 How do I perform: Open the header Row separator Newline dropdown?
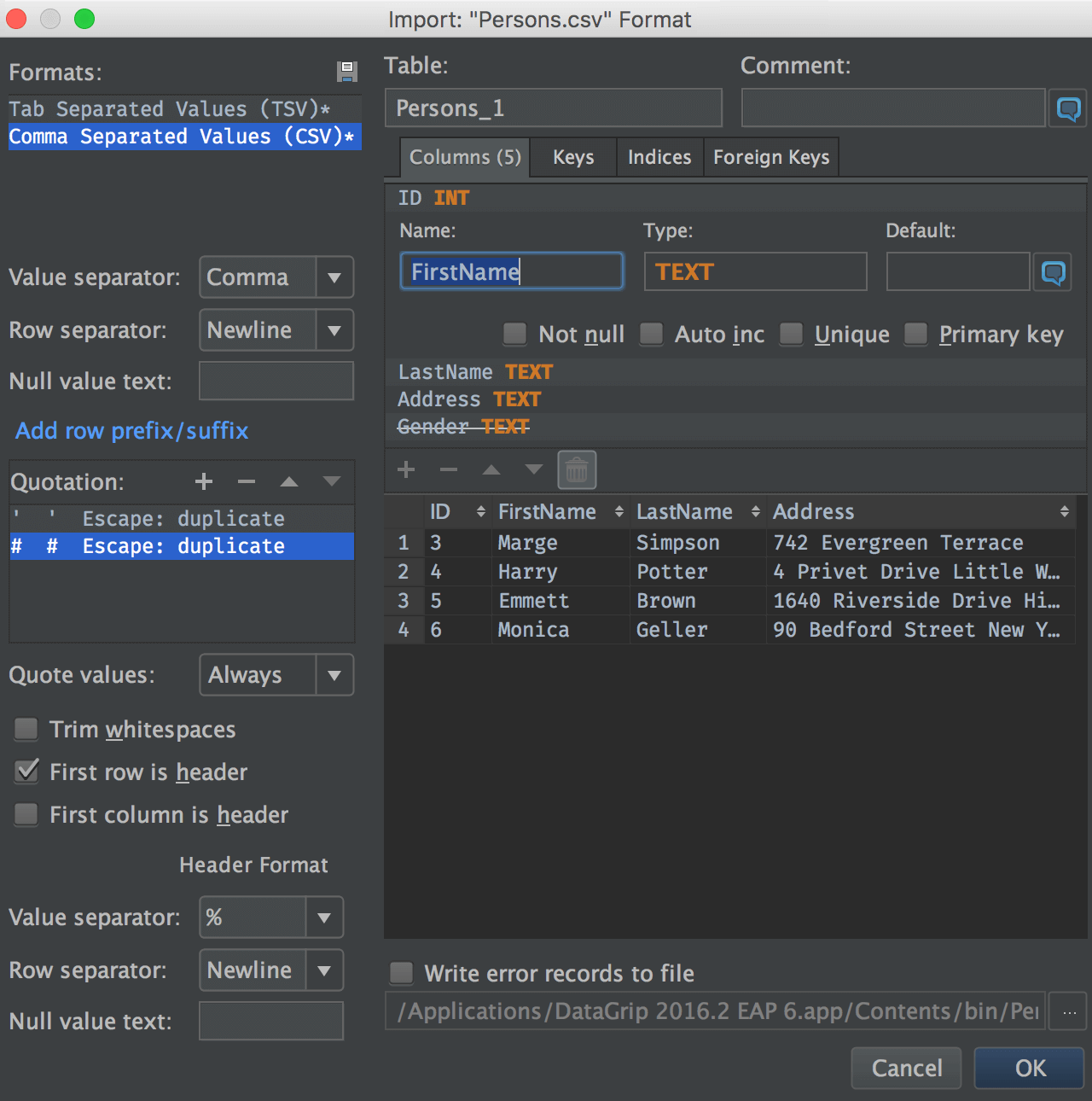[x=324, y=970]
